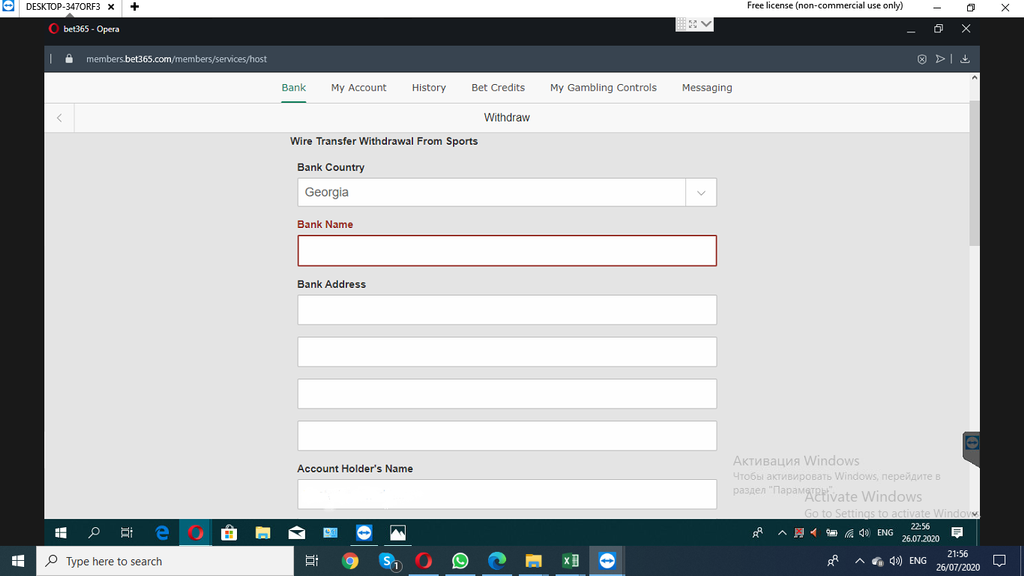The height and width of the screenshot is (576, 1024).
Task: Click local taskbar volume icon
Action: pyautogui.click(x=896, y=561)
